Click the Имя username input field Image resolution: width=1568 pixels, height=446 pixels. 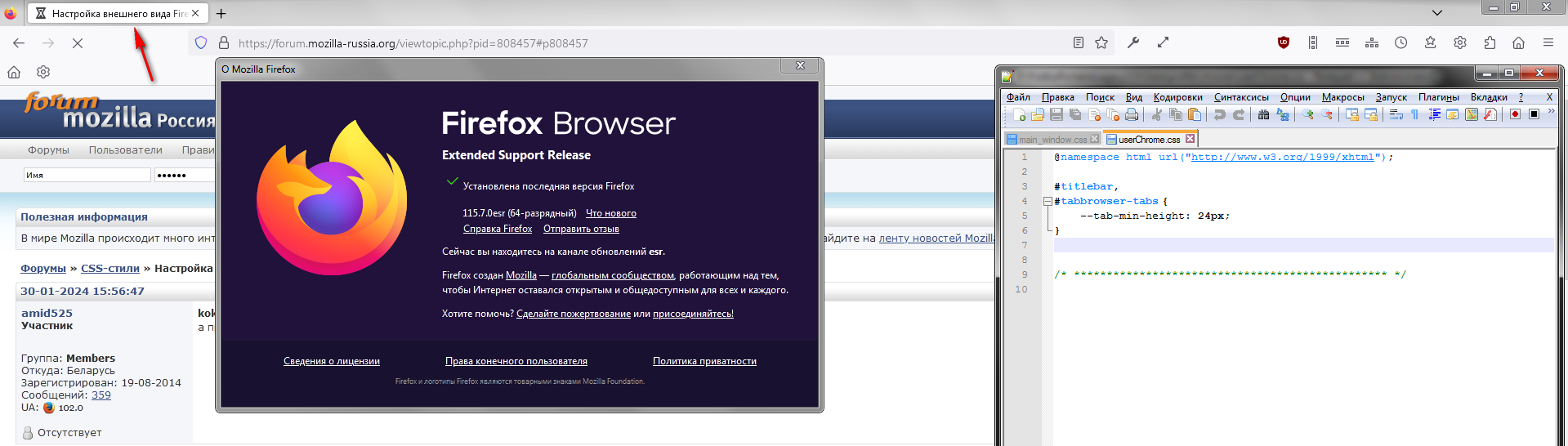point(87,175)
